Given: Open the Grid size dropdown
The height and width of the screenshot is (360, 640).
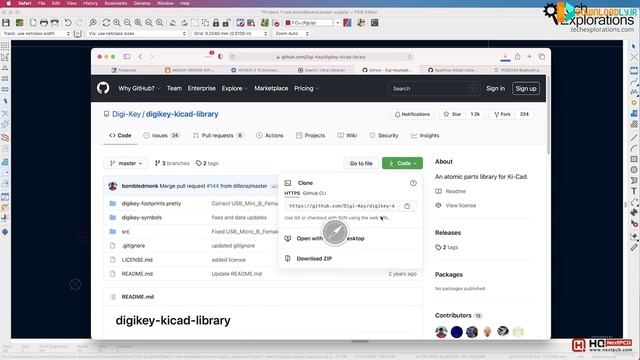Looking at the screenshot, I should pyautogui.click(x=230, y=33).
